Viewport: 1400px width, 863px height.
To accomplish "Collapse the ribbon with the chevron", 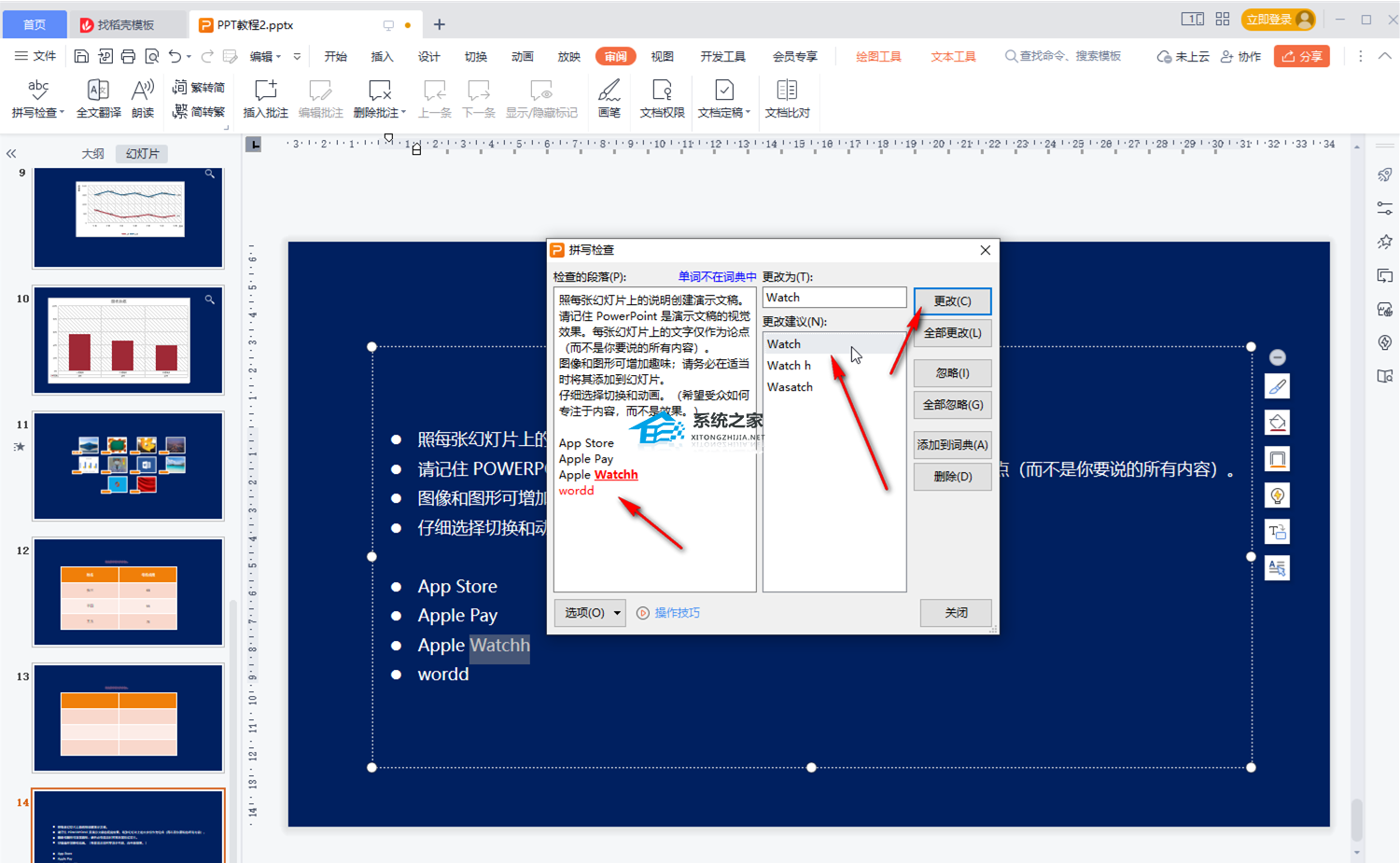I will pos(1385,57).
